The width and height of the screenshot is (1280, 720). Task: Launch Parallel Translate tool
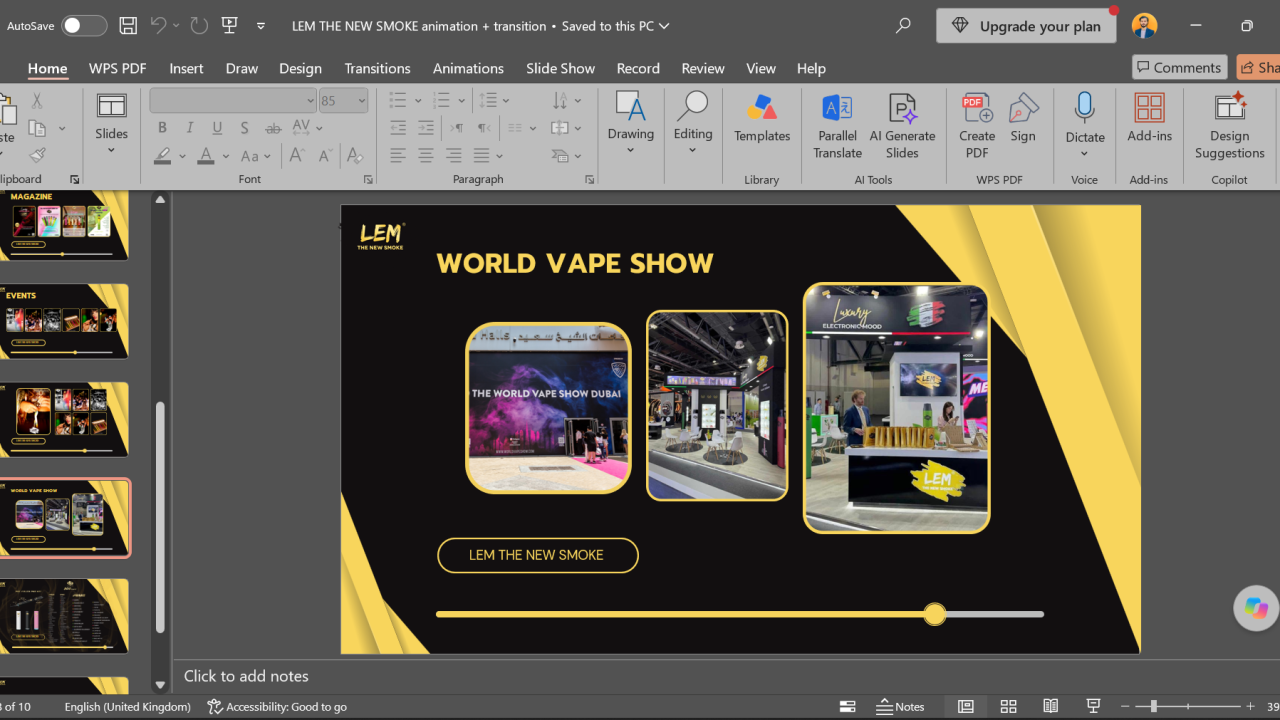[837, 126]
